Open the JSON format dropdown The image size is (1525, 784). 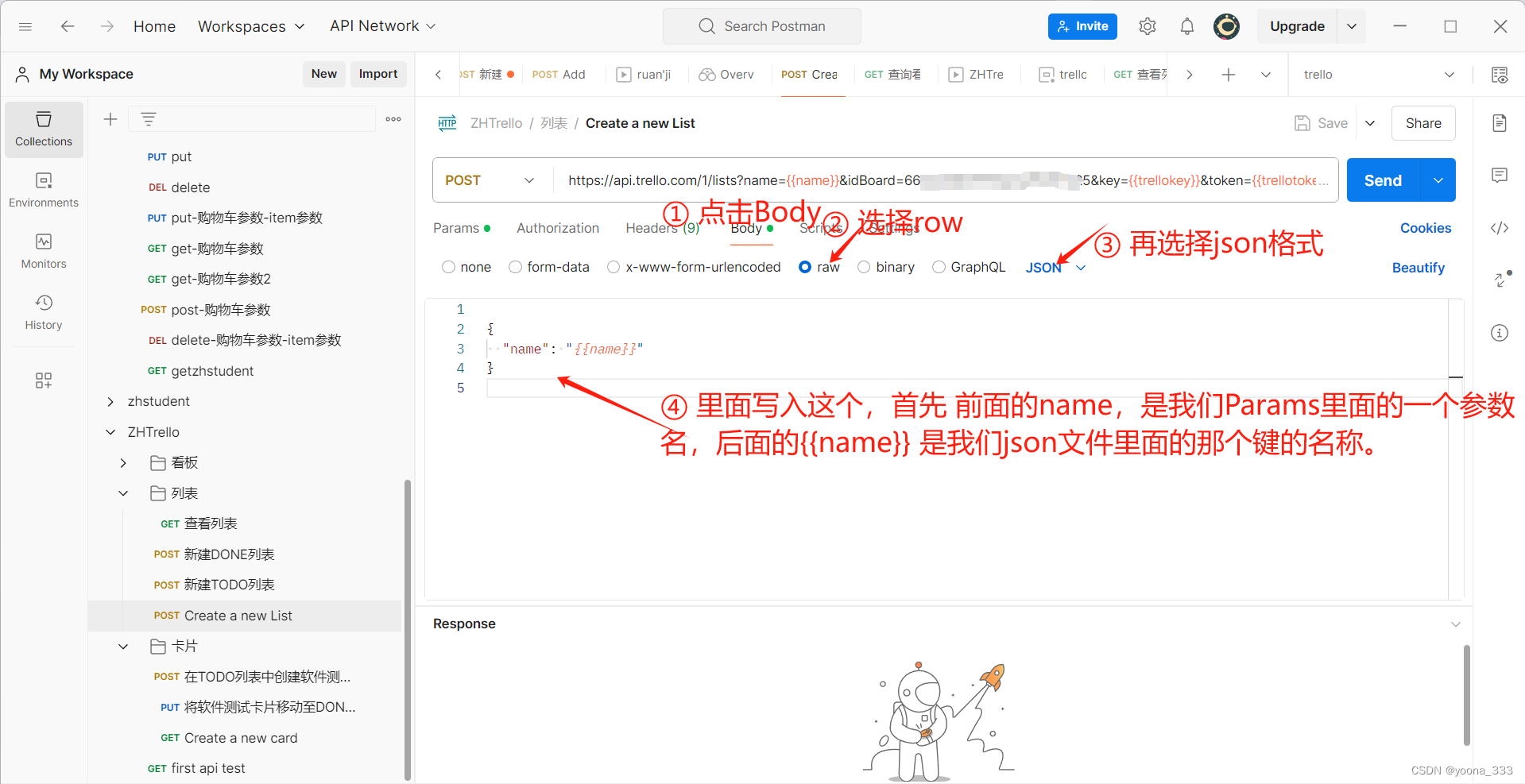(1055, 267)
